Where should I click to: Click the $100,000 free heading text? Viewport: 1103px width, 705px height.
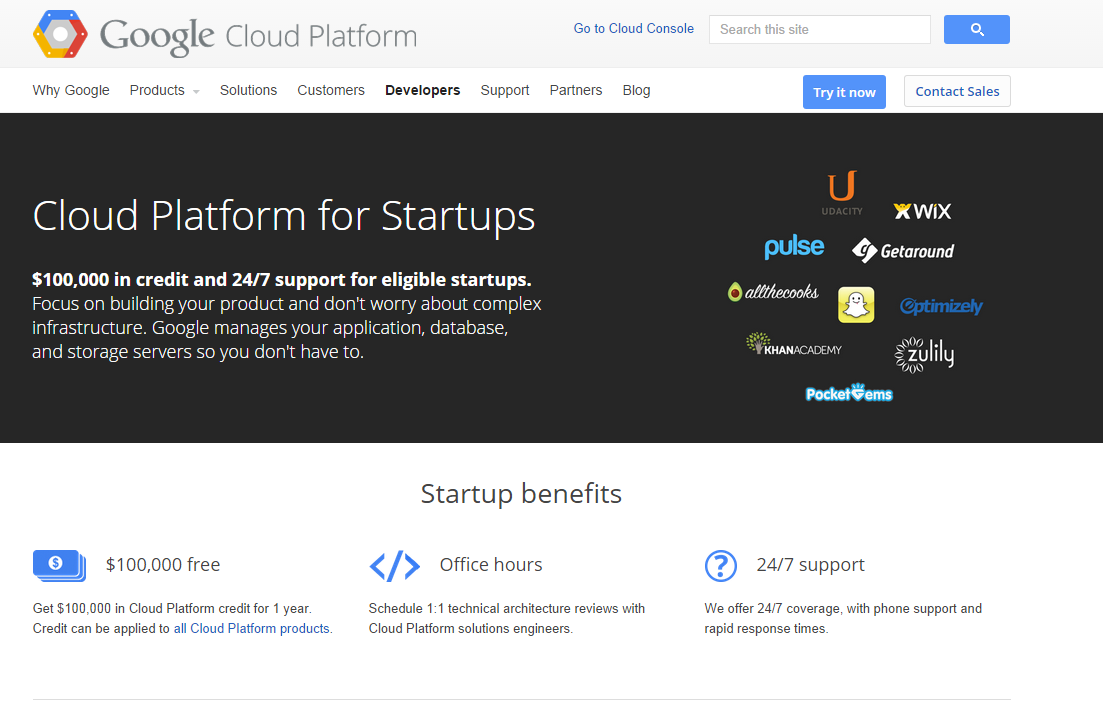(162, 565)
